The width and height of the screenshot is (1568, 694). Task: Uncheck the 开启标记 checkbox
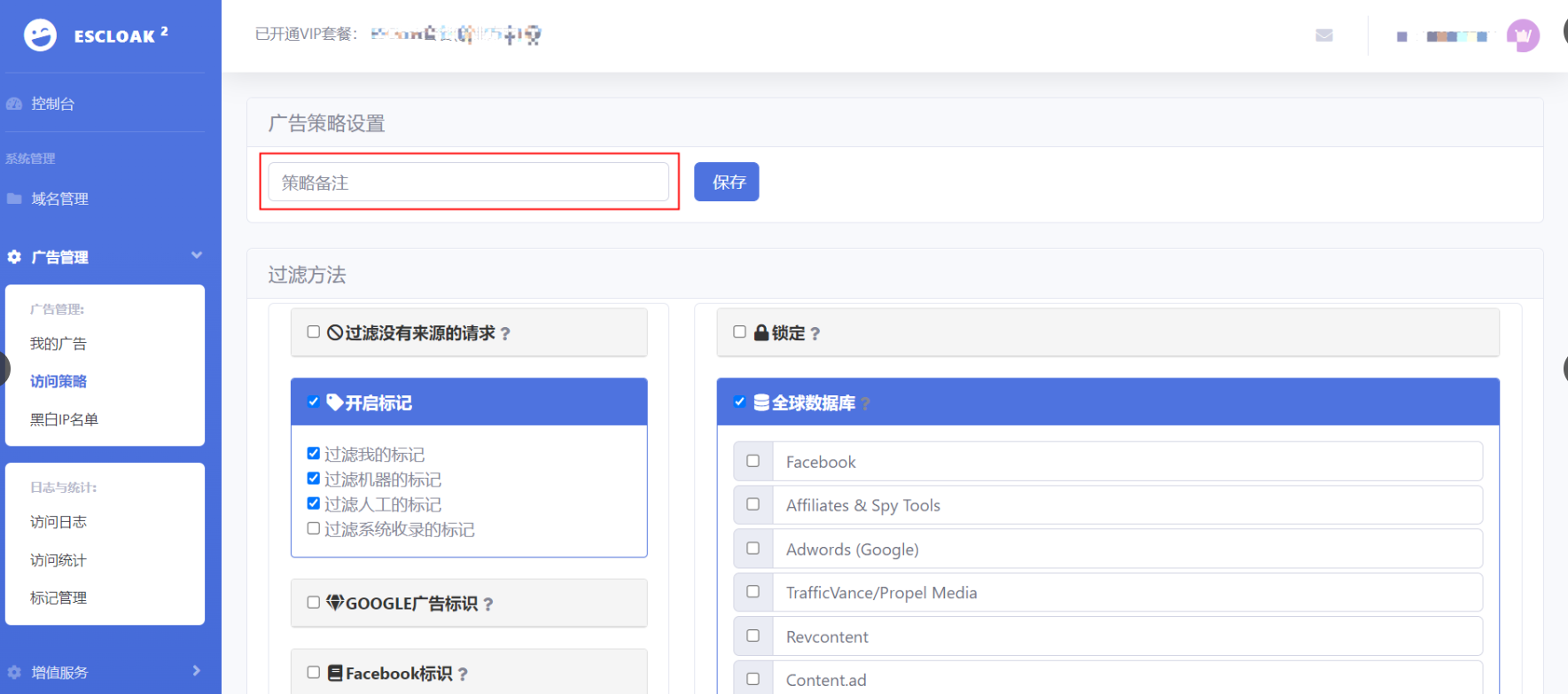coord(313,402)
